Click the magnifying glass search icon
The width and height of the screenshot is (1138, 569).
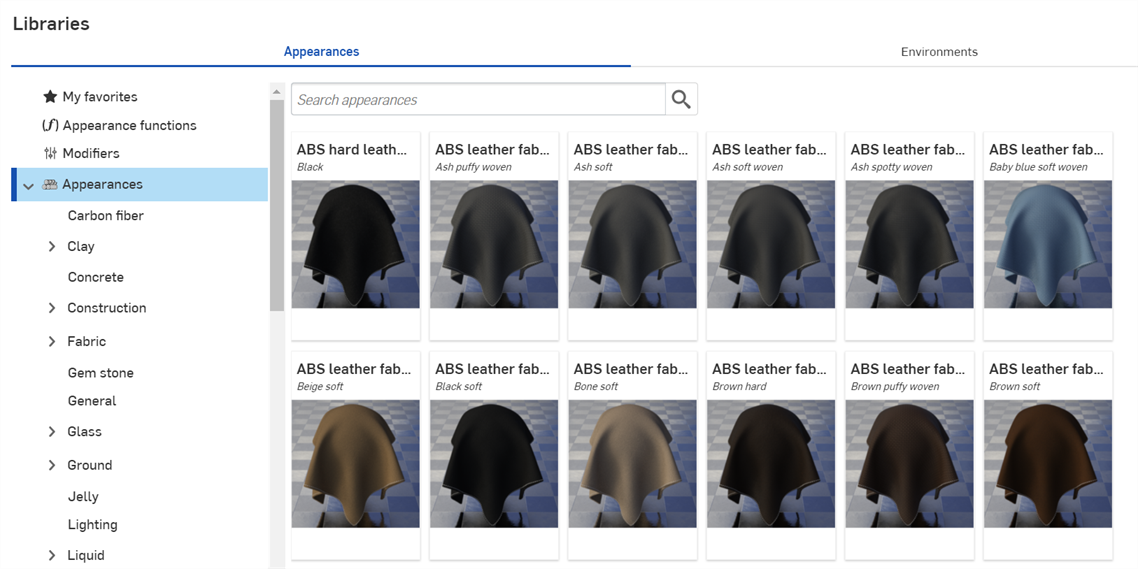tap(681, 99)
